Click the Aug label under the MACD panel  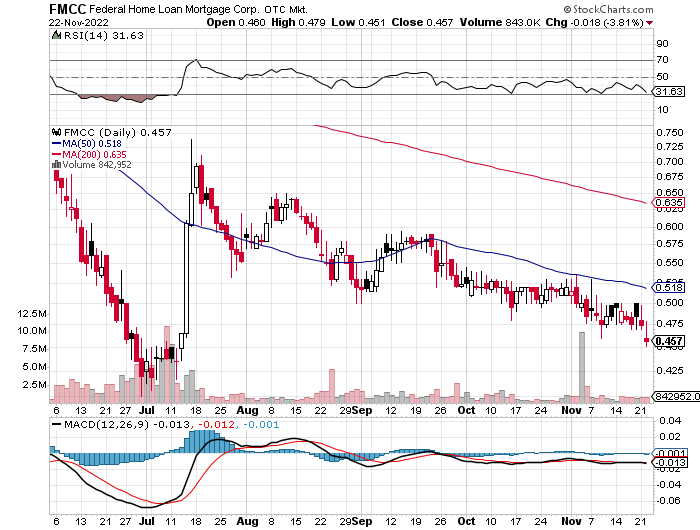click(x=247, y=522)
